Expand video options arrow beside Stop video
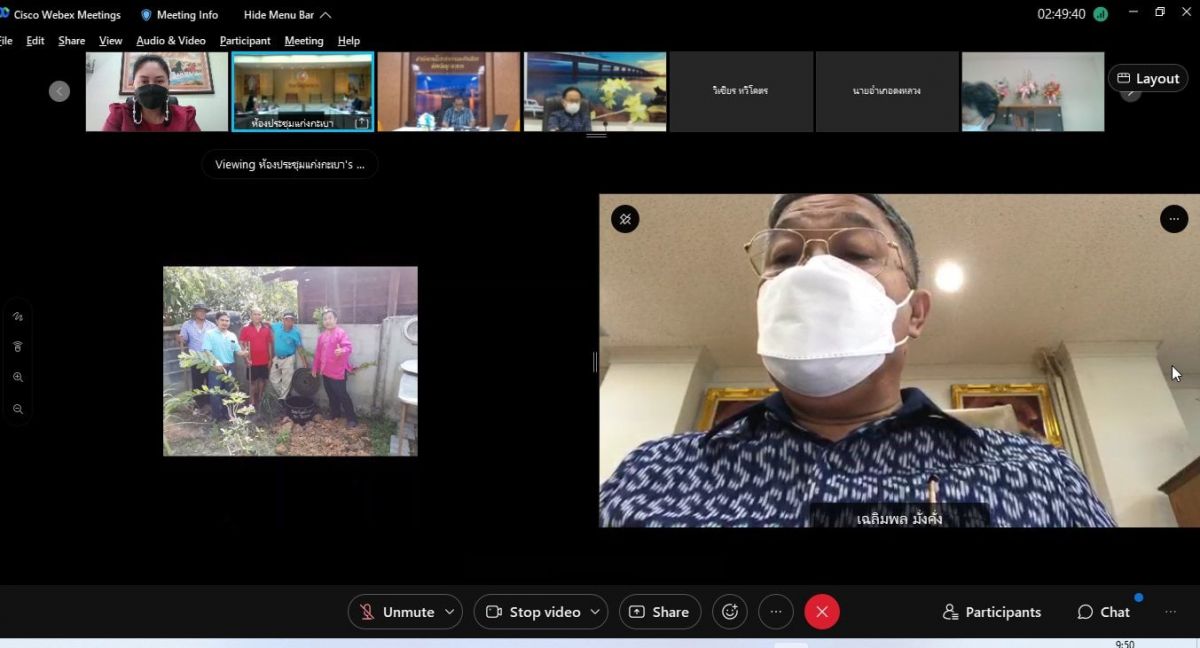 [596, 612]
